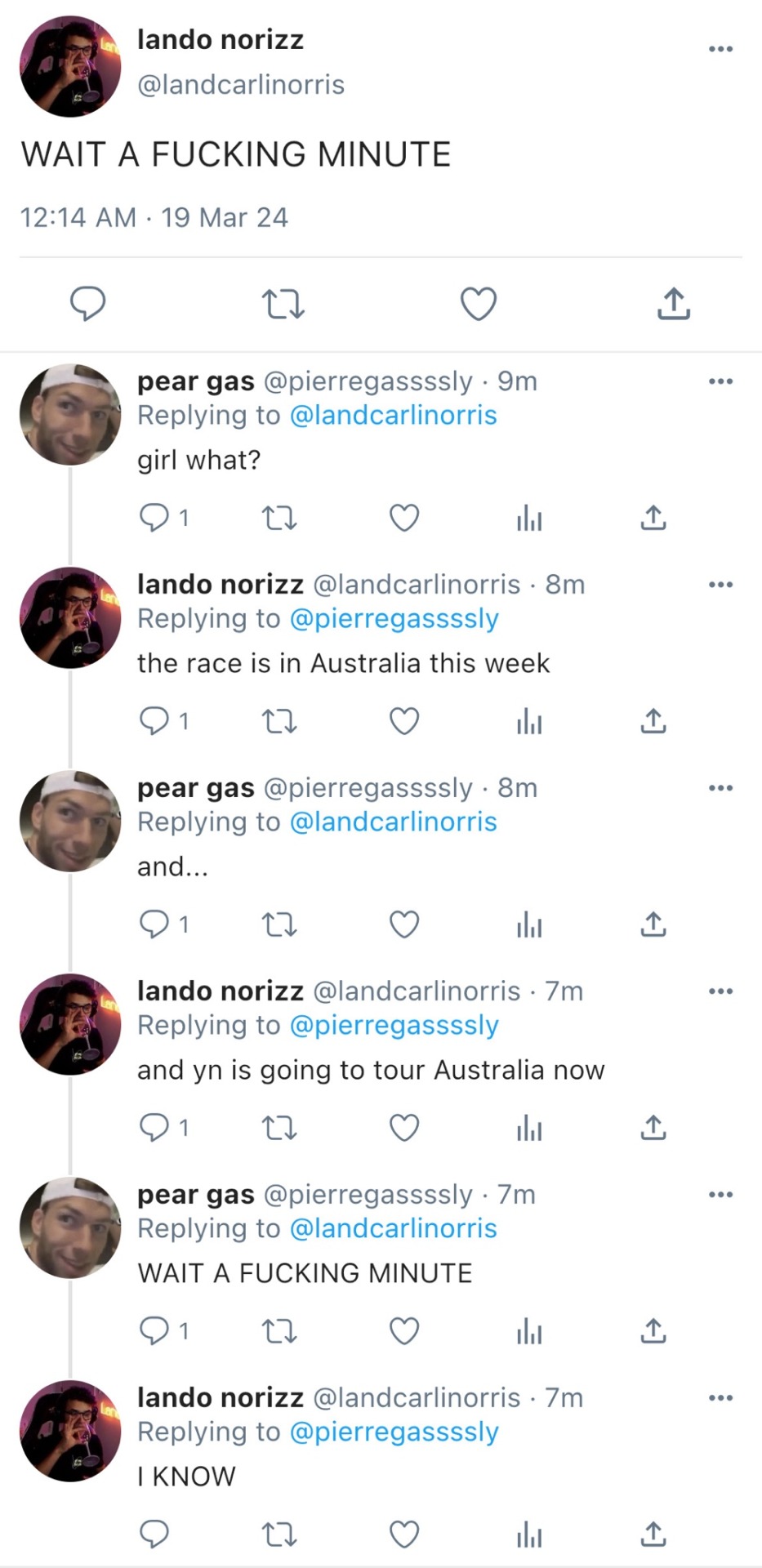Open more options for the "and..." reply
This screenshot has height=1568, width=762.
tap(720, 788)
